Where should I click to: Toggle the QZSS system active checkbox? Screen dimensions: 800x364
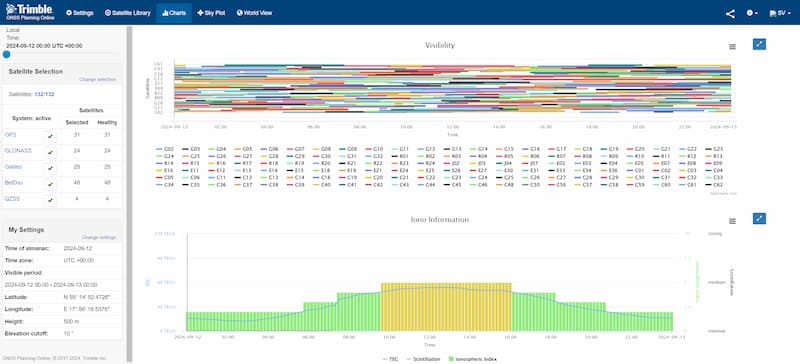[x=50, y=200]
